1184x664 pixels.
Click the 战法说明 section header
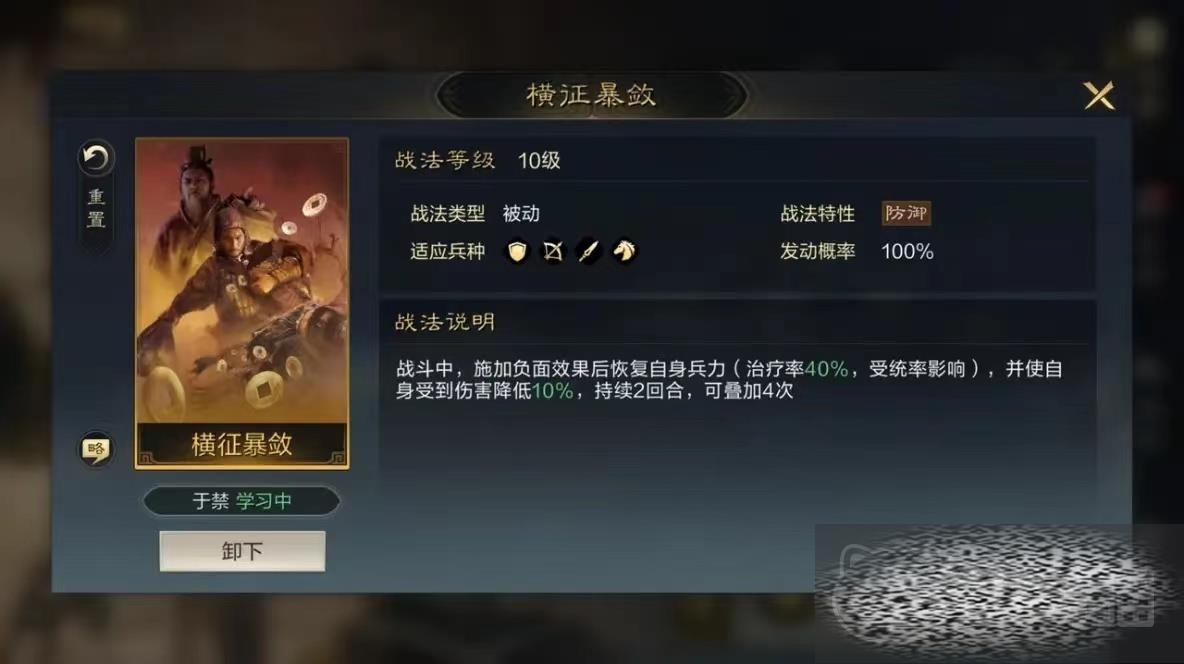tap(445, 323)
